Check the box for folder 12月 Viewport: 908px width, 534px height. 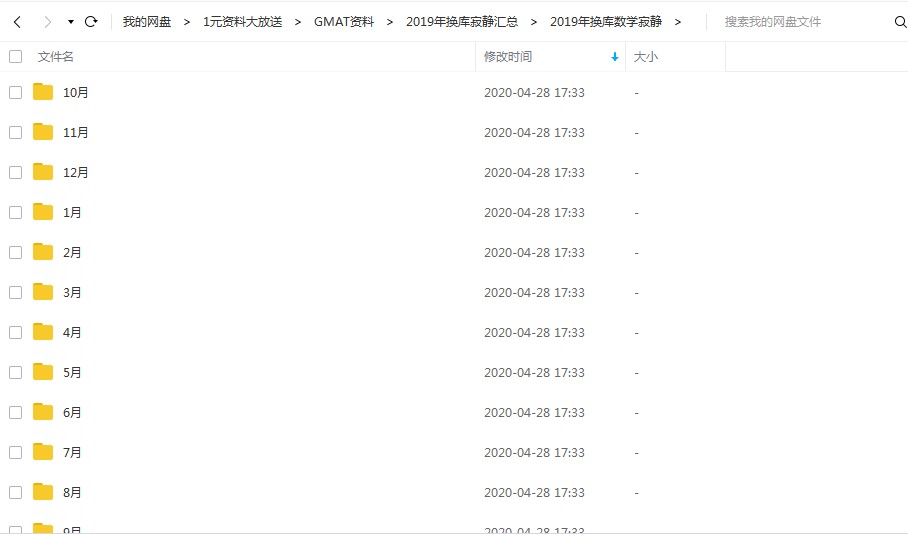pyautogui.click(x=16, y=173)
